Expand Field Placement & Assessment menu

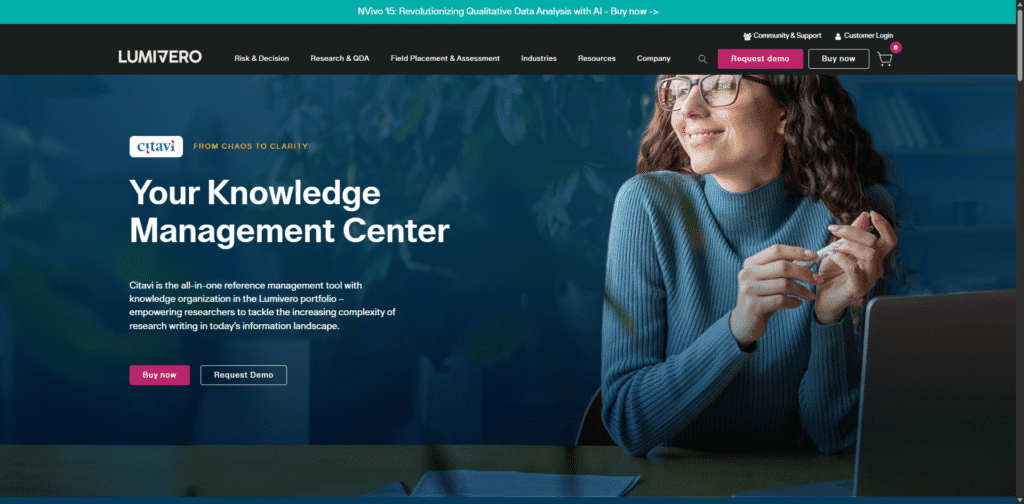coord(445,58)
